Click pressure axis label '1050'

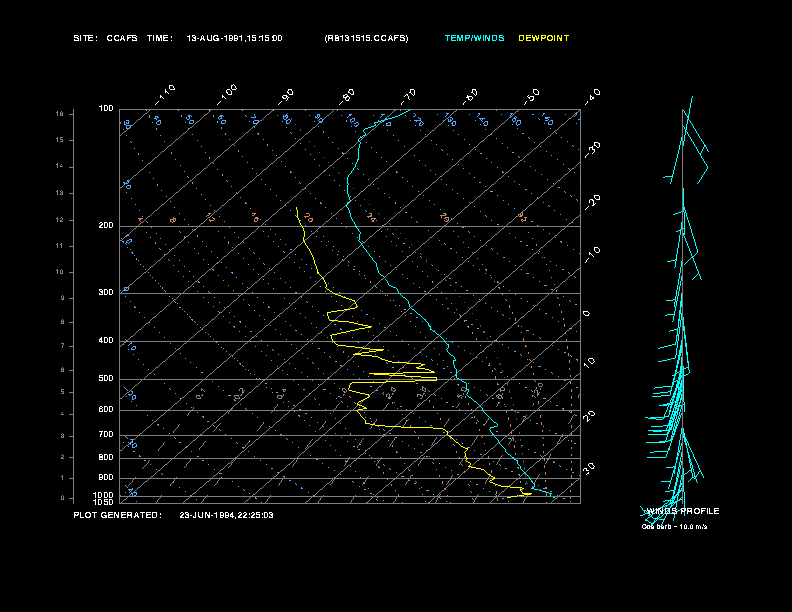104,502
